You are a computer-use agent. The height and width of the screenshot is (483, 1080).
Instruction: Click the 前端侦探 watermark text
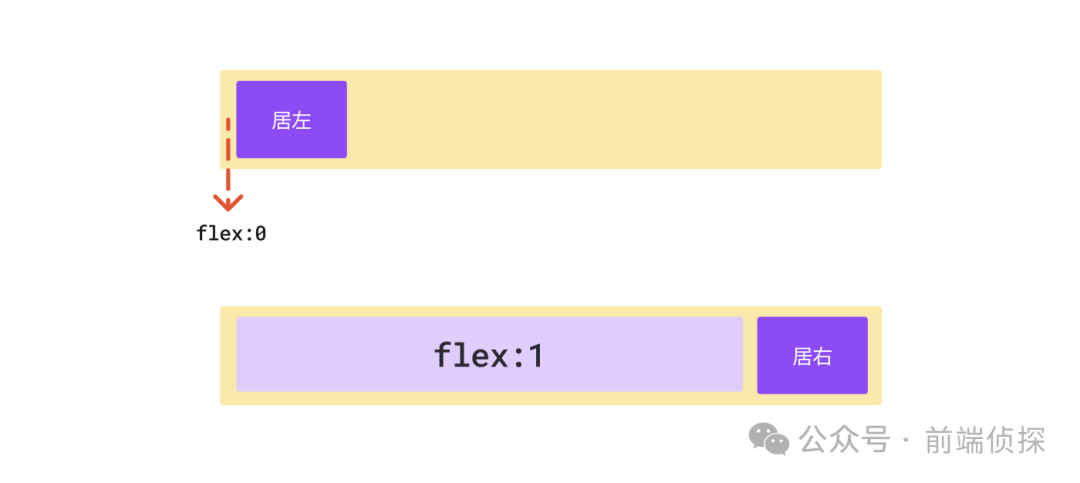[986, 440]
